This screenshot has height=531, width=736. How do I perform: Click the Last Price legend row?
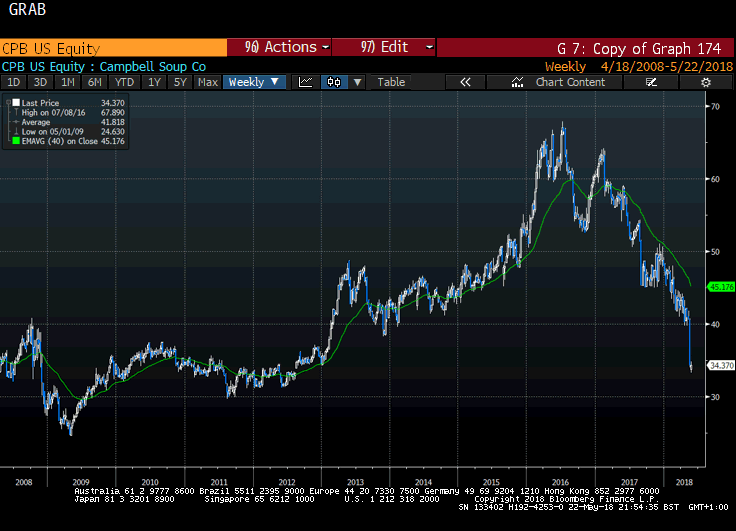(x=66, y=103)
